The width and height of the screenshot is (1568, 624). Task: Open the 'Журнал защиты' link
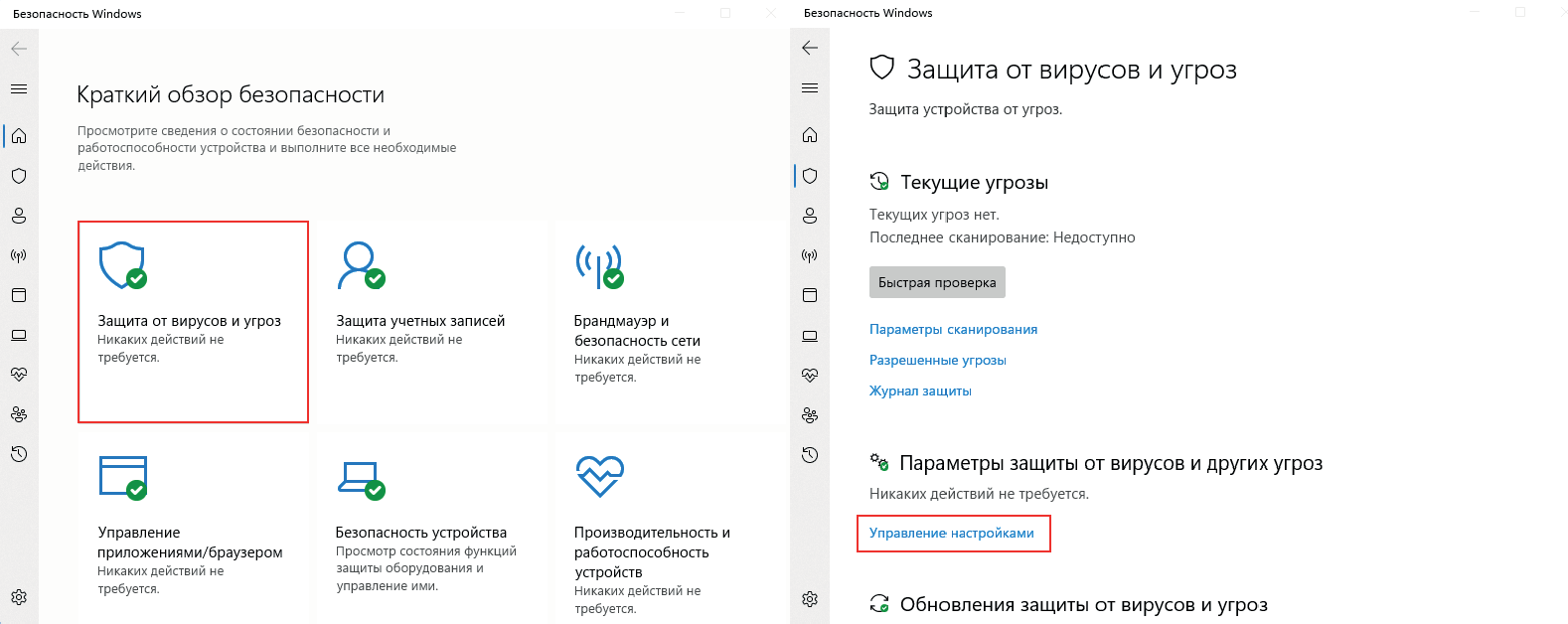(x=920, y=390)
